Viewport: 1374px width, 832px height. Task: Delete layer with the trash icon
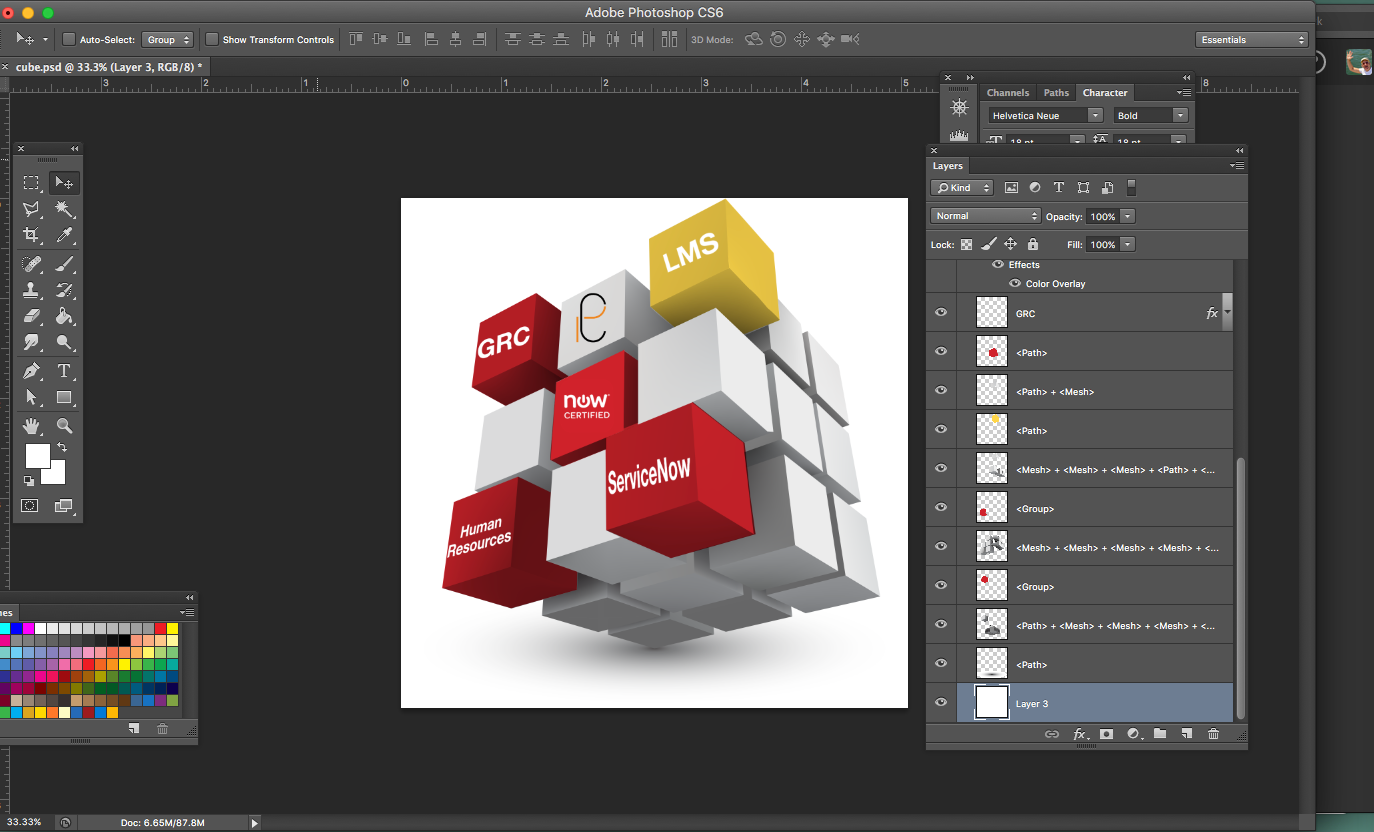(1213, 734)
